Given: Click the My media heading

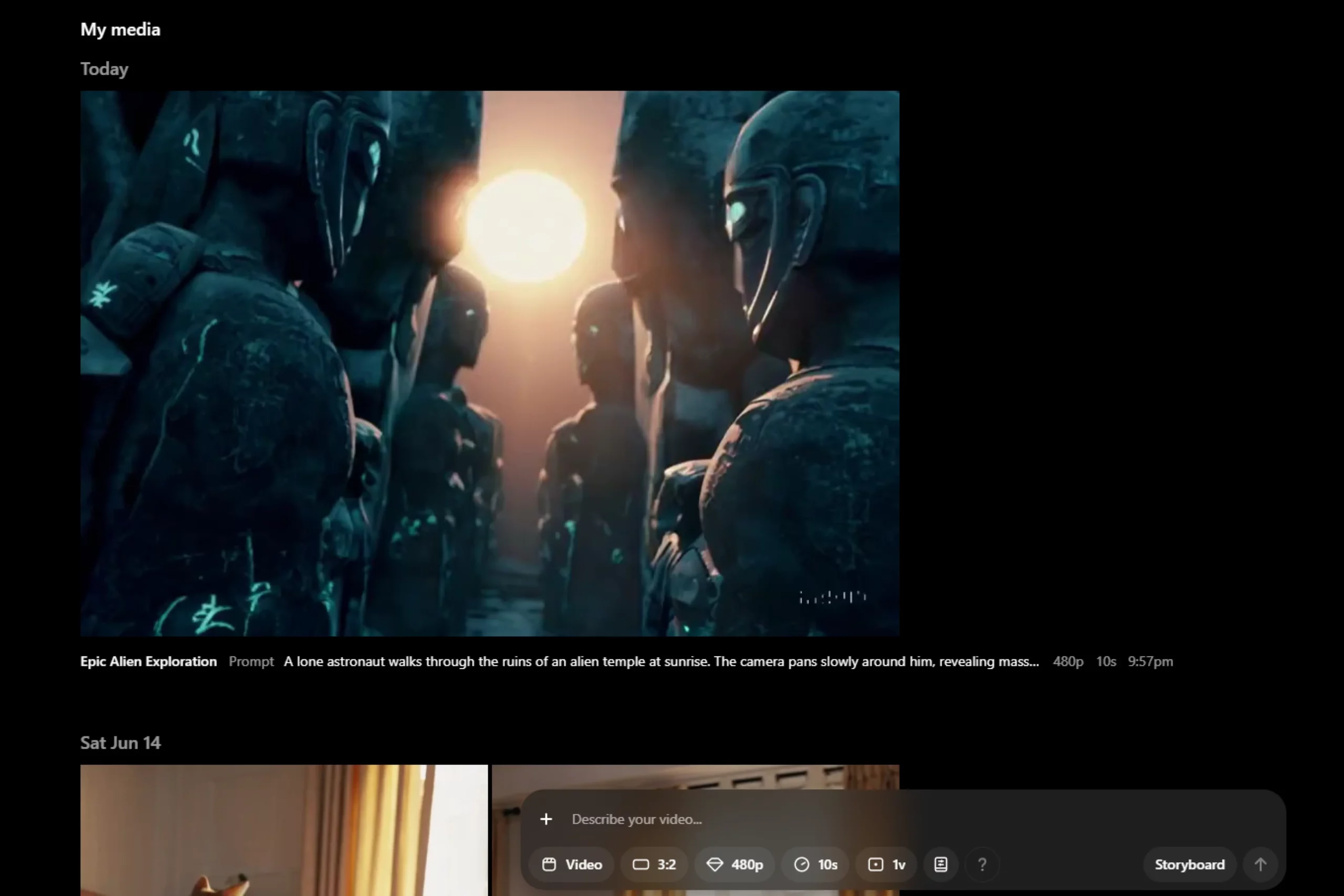Looking at the screenshot, I should tap(120, 29).
